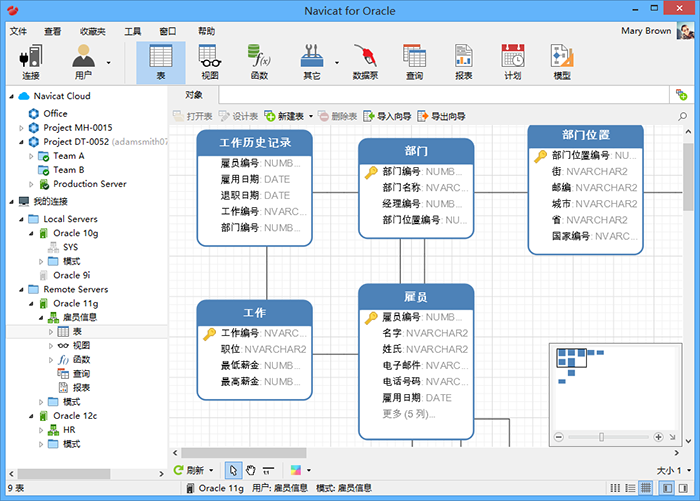Open the Function (函数) toolbar icon
The height and width of the screenshot is (501, 700).
259,62
